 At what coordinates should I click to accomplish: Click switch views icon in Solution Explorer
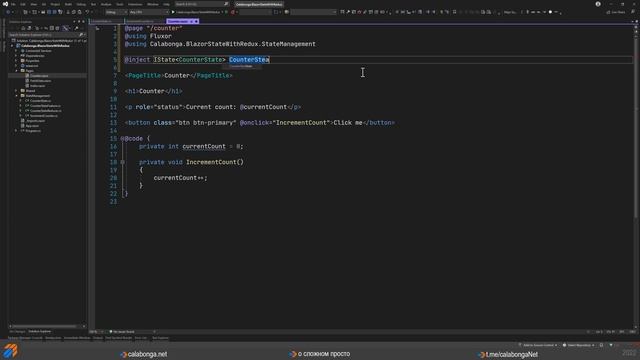coord(29,28)
